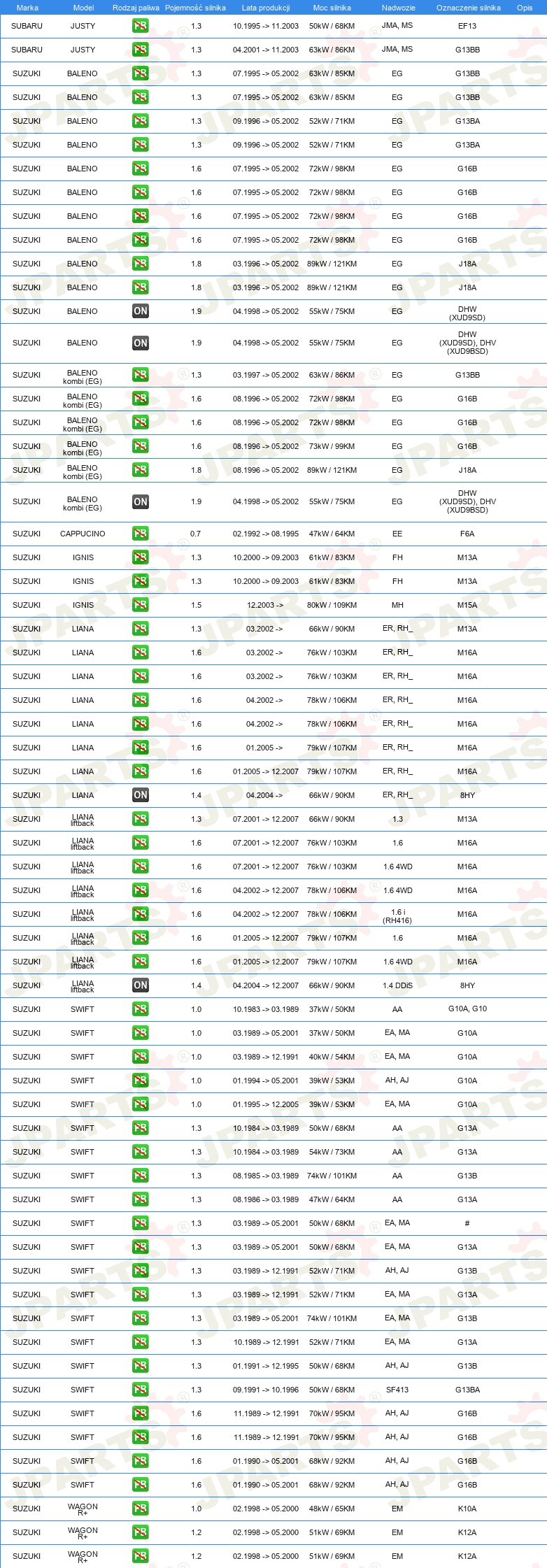The height and width of the screenshot is (1568, 547).
Task: Click production date 01.2005 -> without end date
Action: (264, 748)
